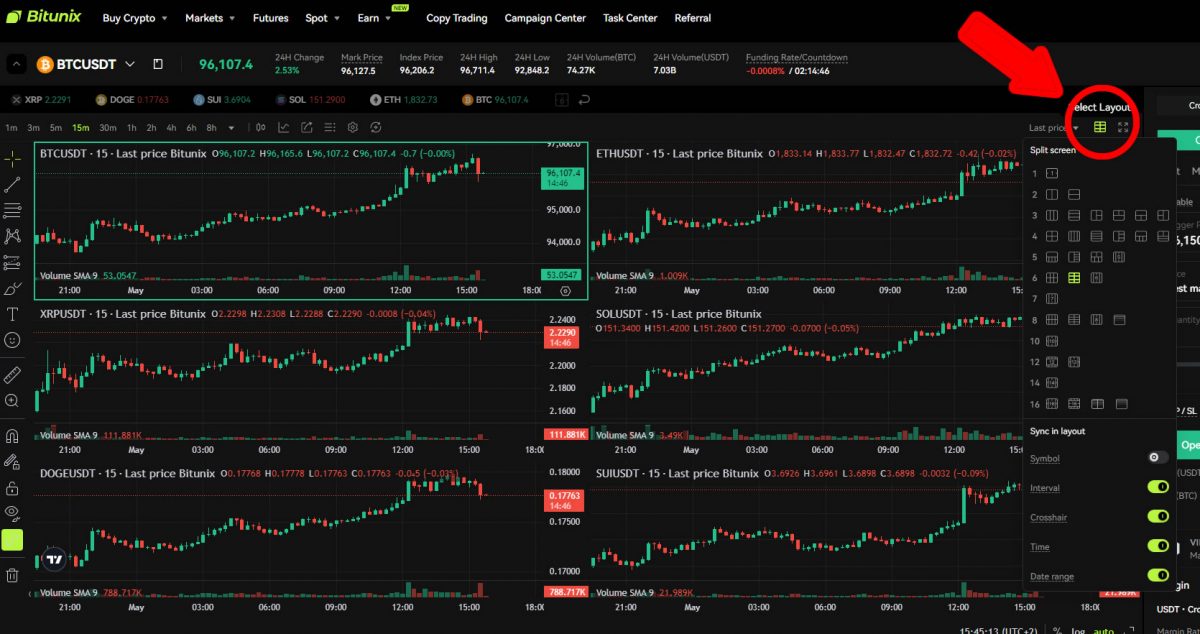Viewport: 1200px width, 634px height.
Task: Expand the Earn dropdown menu
Action: coord(374,18)
